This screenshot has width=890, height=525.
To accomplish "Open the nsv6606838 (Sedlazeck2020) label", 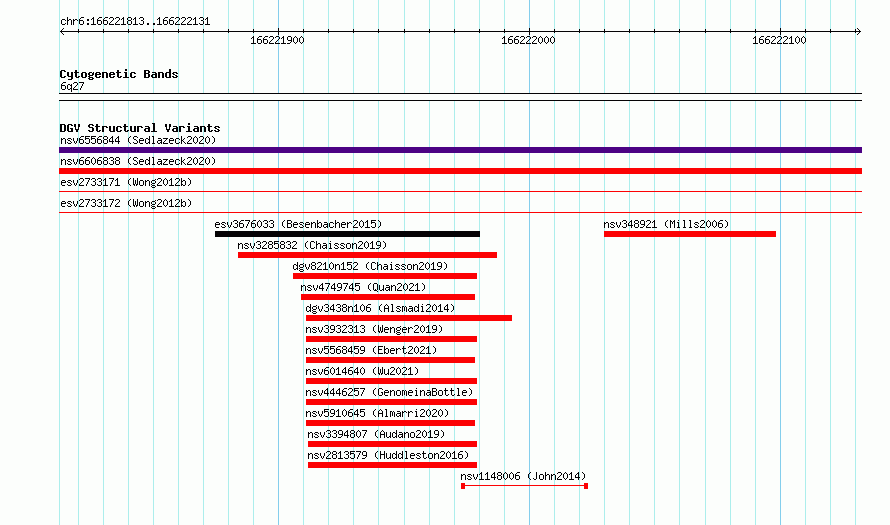I will pos(138,161).
